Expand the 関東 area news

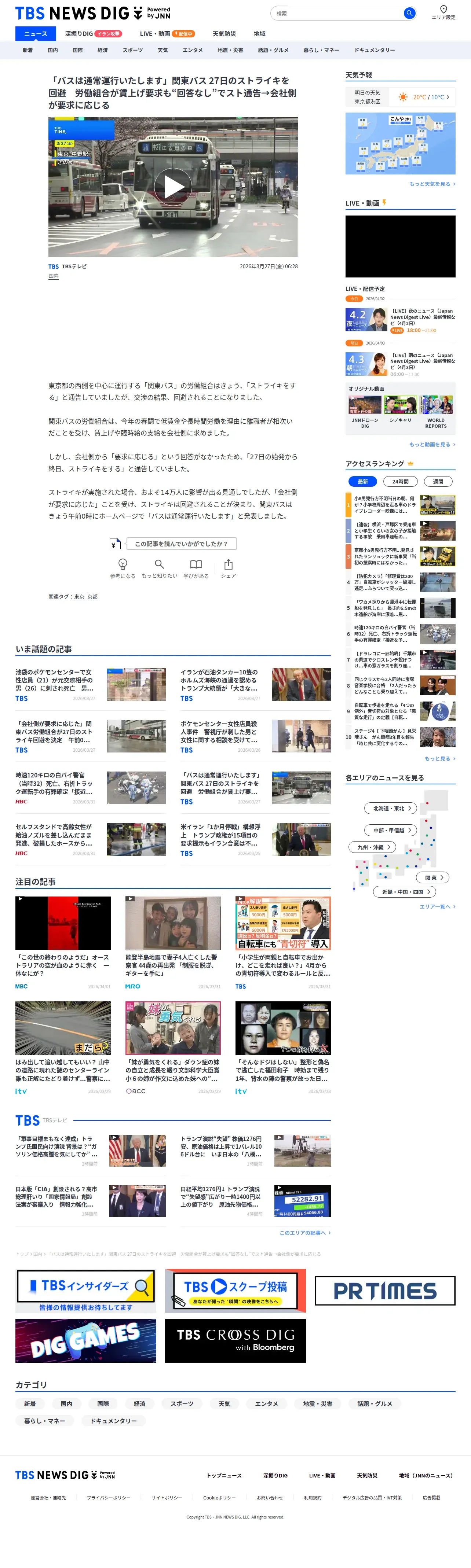(x=433, y=877)
